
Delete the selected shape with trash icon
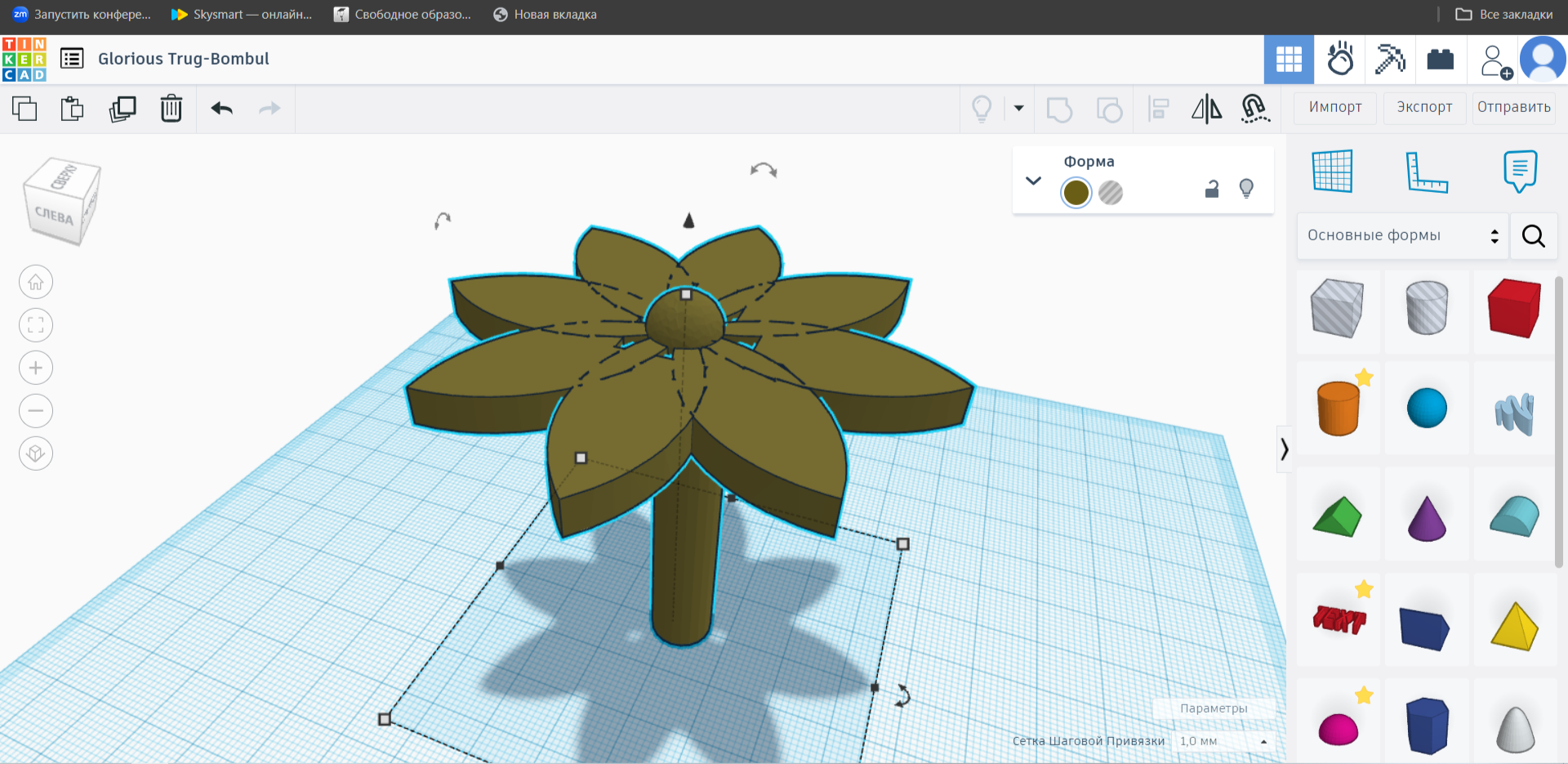pyautogui.click(x=171, y=108)
